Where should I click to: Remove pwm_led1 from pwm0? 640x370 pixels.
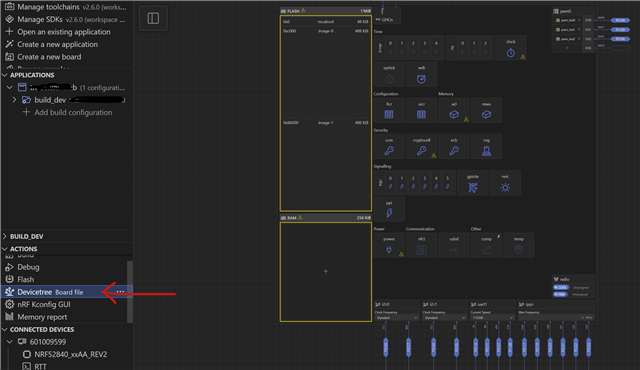(579, 29)
